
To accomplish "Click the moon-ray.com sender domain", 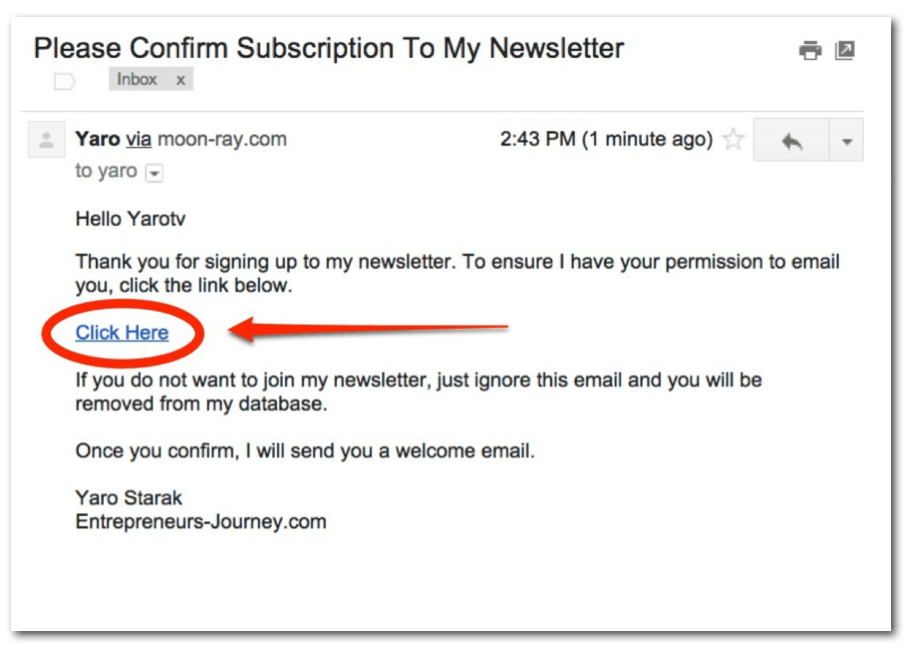I will (222, 140).
